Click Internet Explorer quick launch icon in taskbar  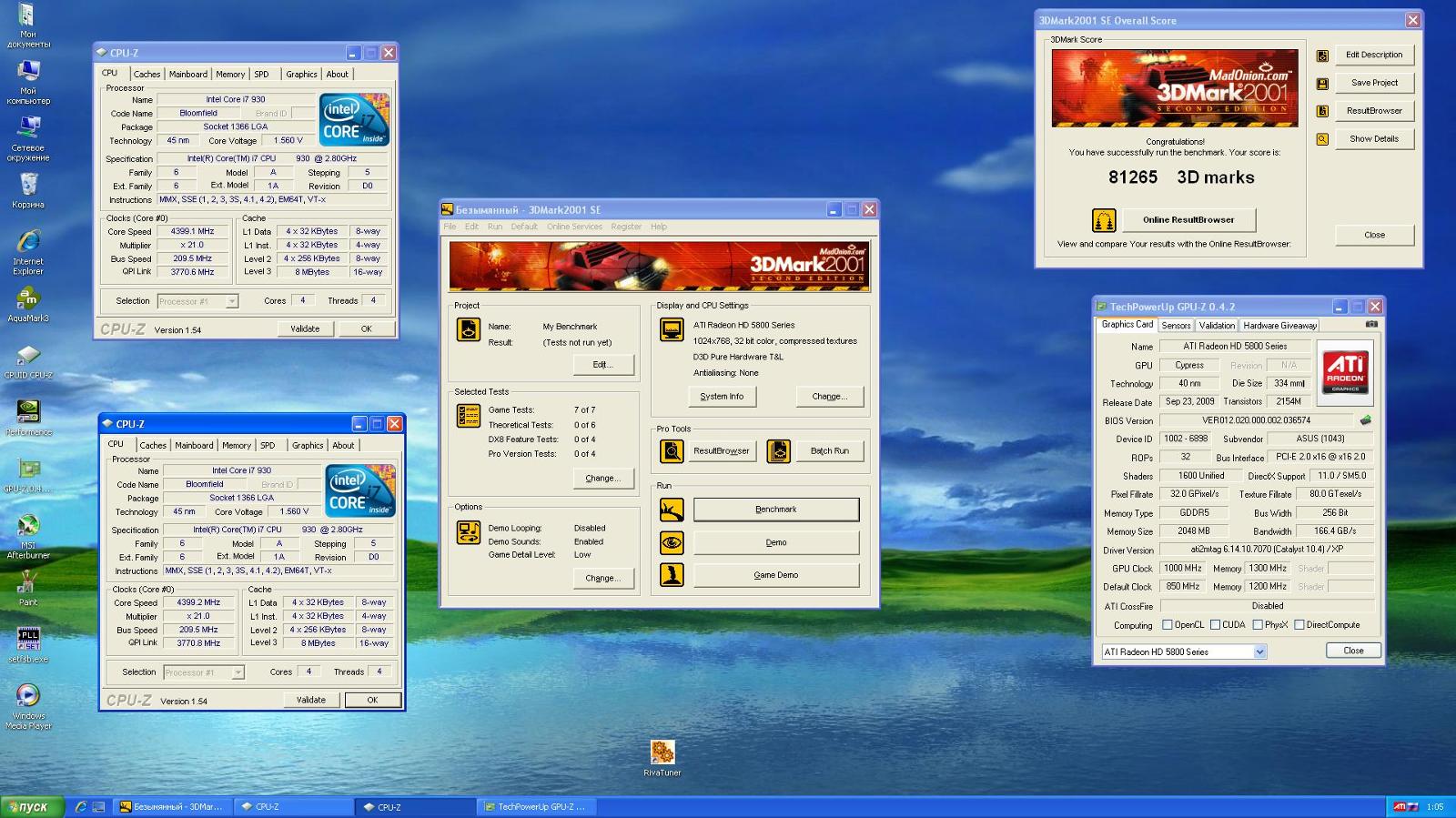[x=80, y=807]
